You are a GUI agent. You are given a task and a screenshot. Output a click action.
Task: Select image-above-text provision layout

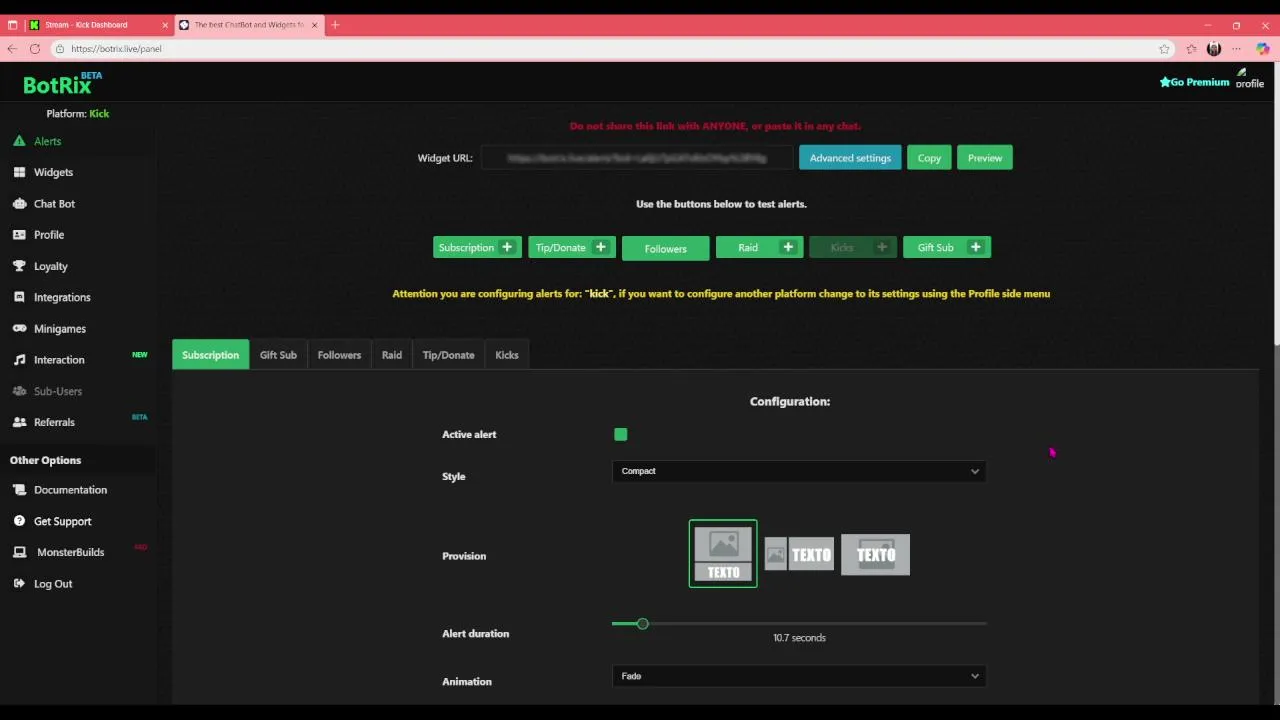[723, 554]
